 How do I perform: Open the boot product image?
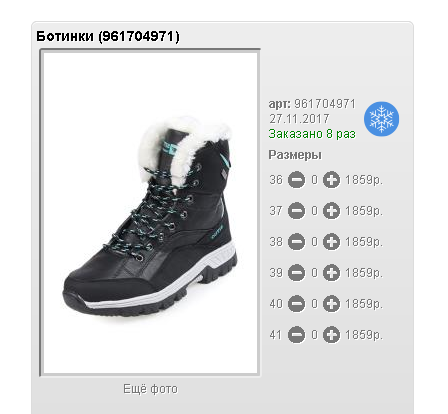[x=150, y=213]
